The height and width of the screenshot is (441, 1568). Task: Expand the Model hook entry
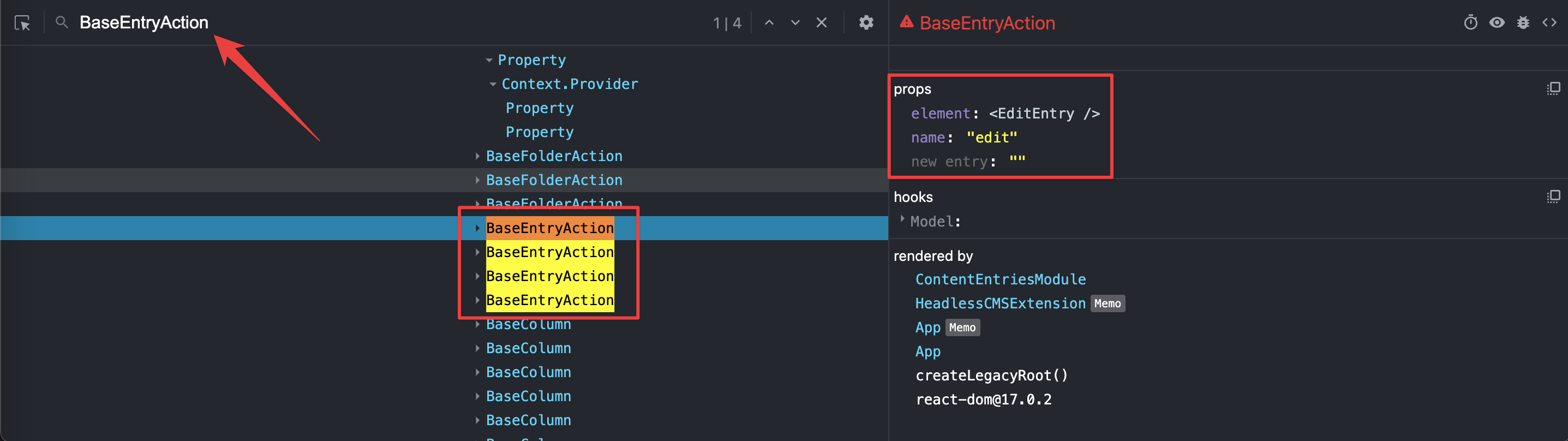pyautogui.click(x=902, y=220)
